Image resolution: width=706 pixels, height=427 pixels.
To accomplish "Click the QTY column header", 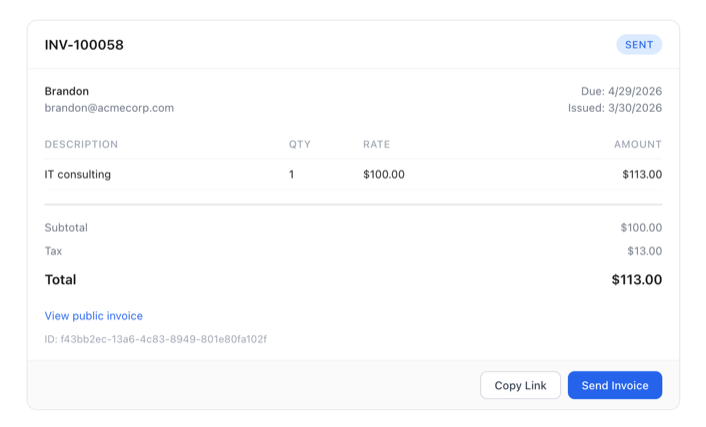I will tap(300, 145).
